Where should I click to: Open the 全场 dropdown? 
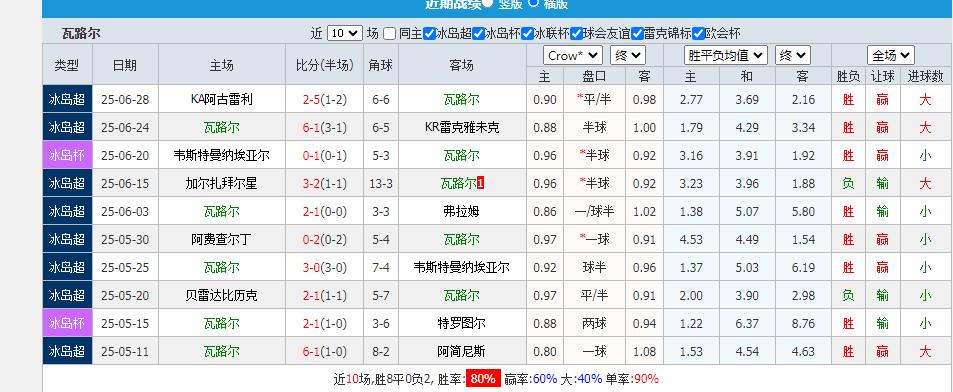890,56
